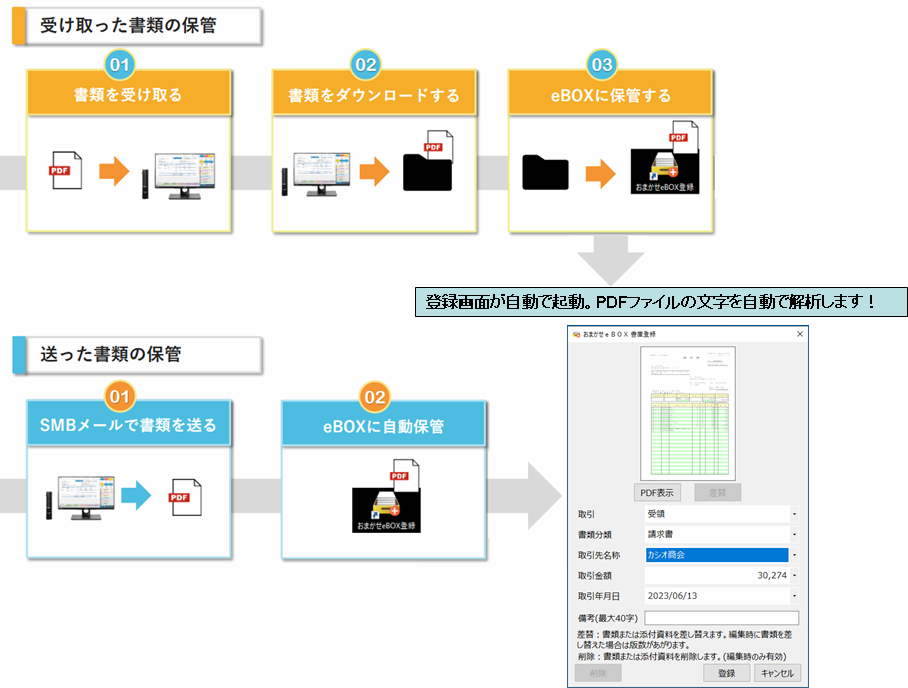The image size is (908, 688).
Task: Click the キャンセル button
Action: point(777,673)
